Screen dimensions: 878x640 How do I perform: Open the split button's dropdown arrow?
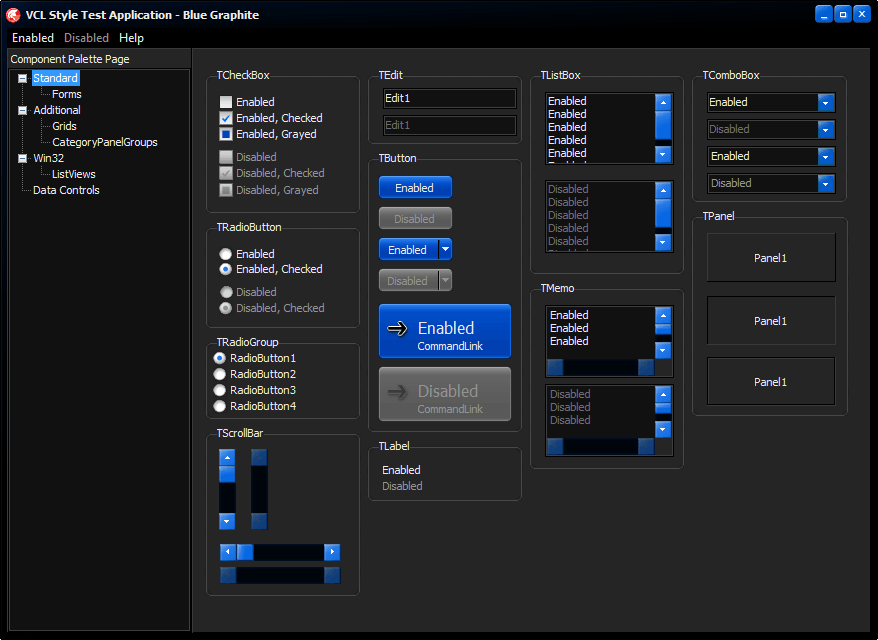[x=446, y=250]
